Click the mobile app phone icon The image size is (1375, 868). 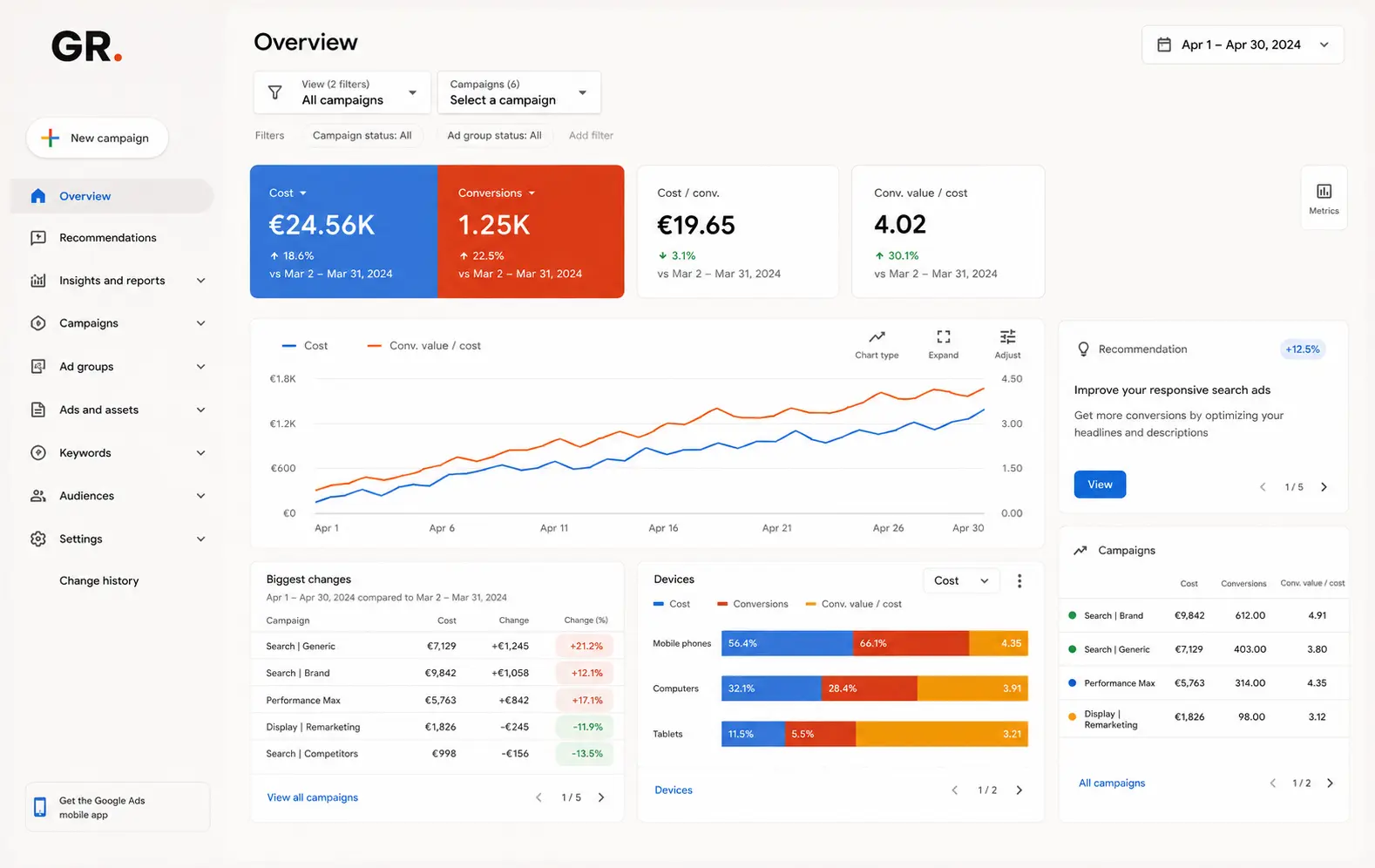coord(40,807)
